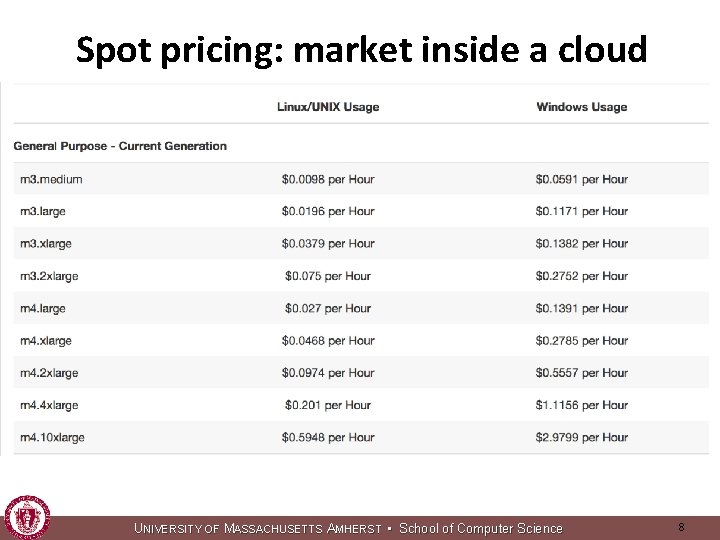The image size is (720, 540).
Task: Click the $0.0098 per Hour Linux price
Action: [x=328, y=179]
